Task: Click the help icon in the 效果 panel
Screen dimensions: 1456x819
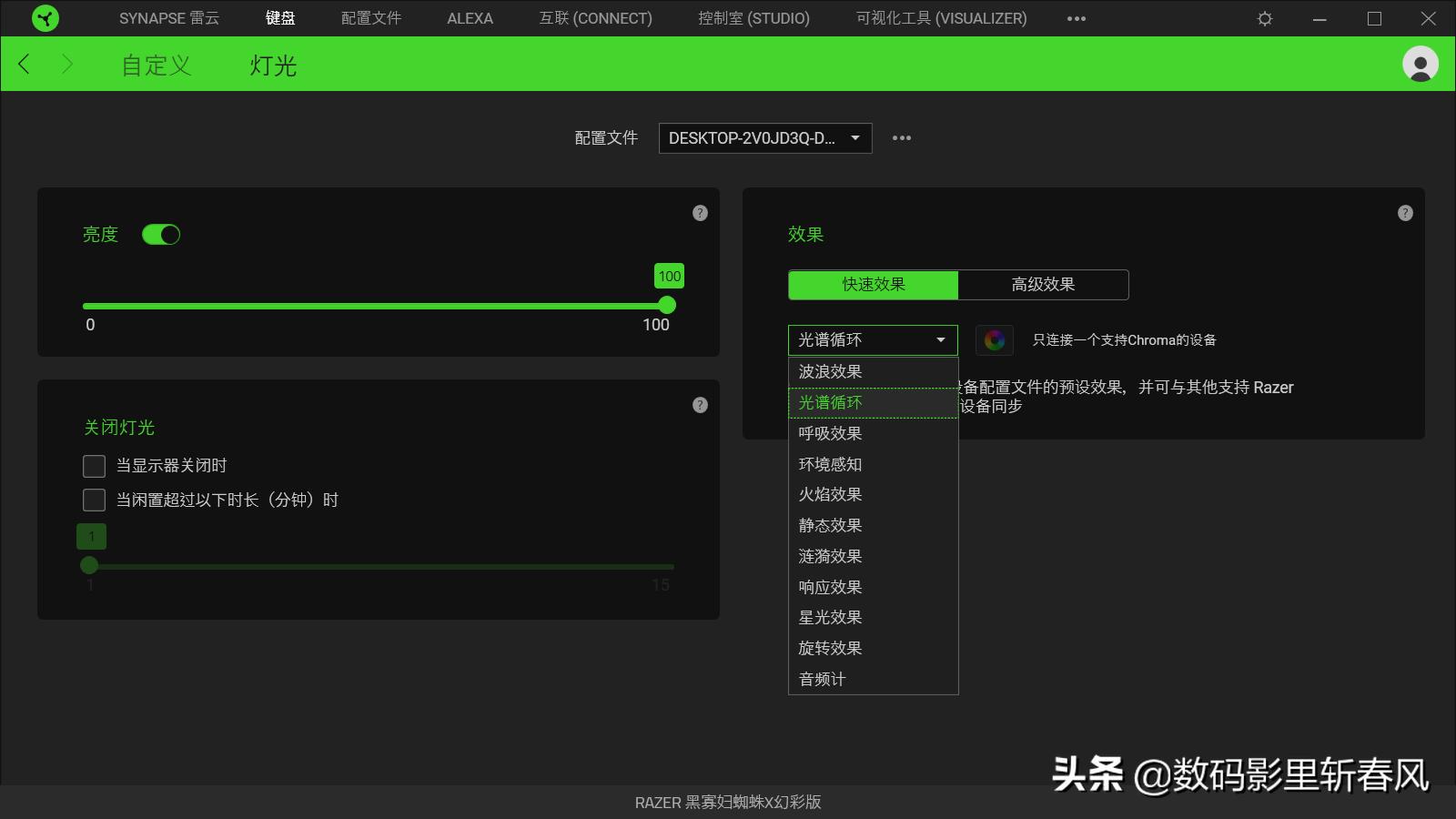Action: click(1405, 212)
